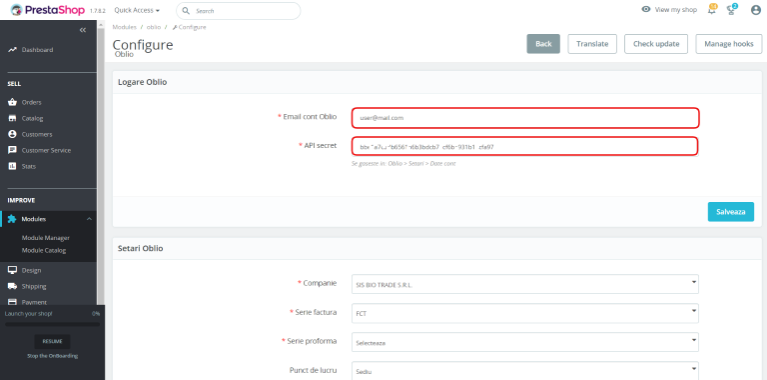The image size is (767, 380).
Task: Click the Back button
Action: click(x=543, y=44)
